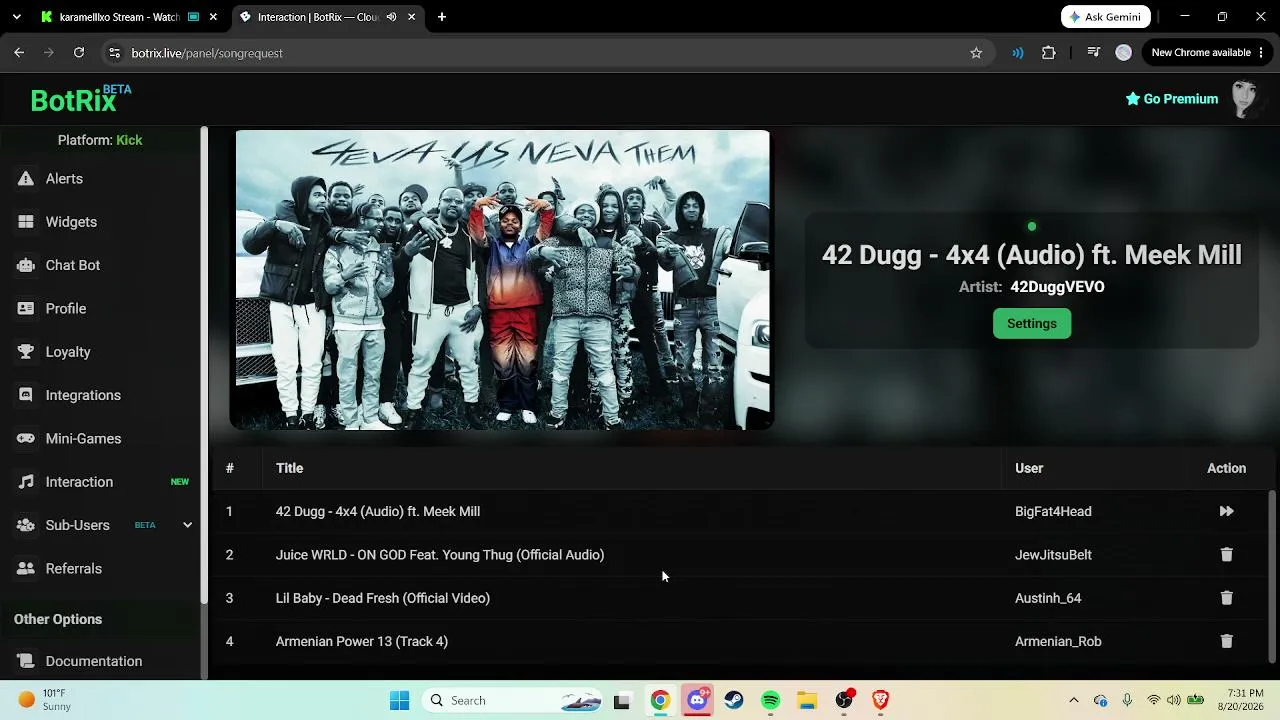Click artist name 42DuggVEVO
Screen dimensions: 1280x720
coord(1057,287)
